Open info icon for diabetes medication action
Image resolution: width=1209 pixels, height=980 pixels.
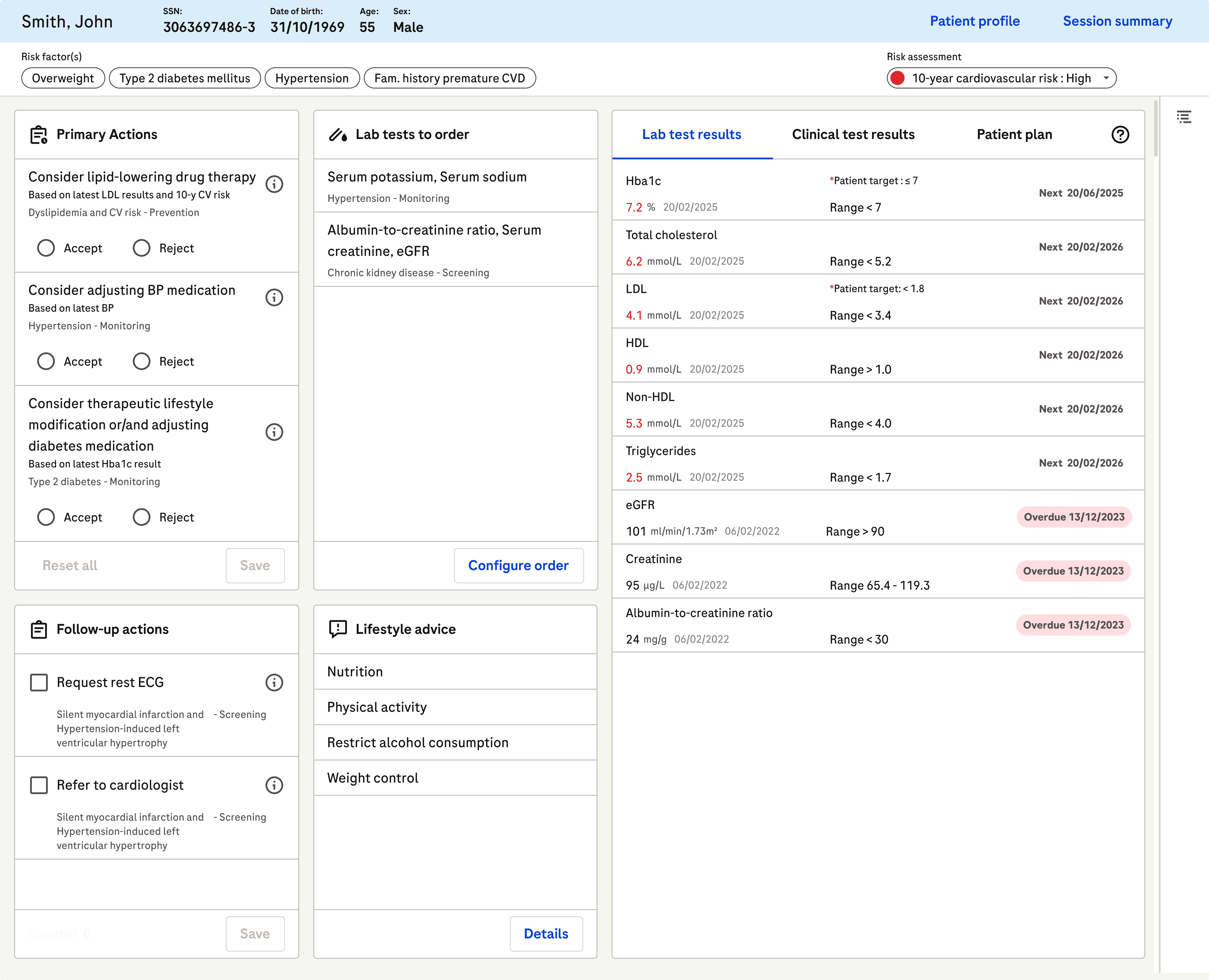274,432
